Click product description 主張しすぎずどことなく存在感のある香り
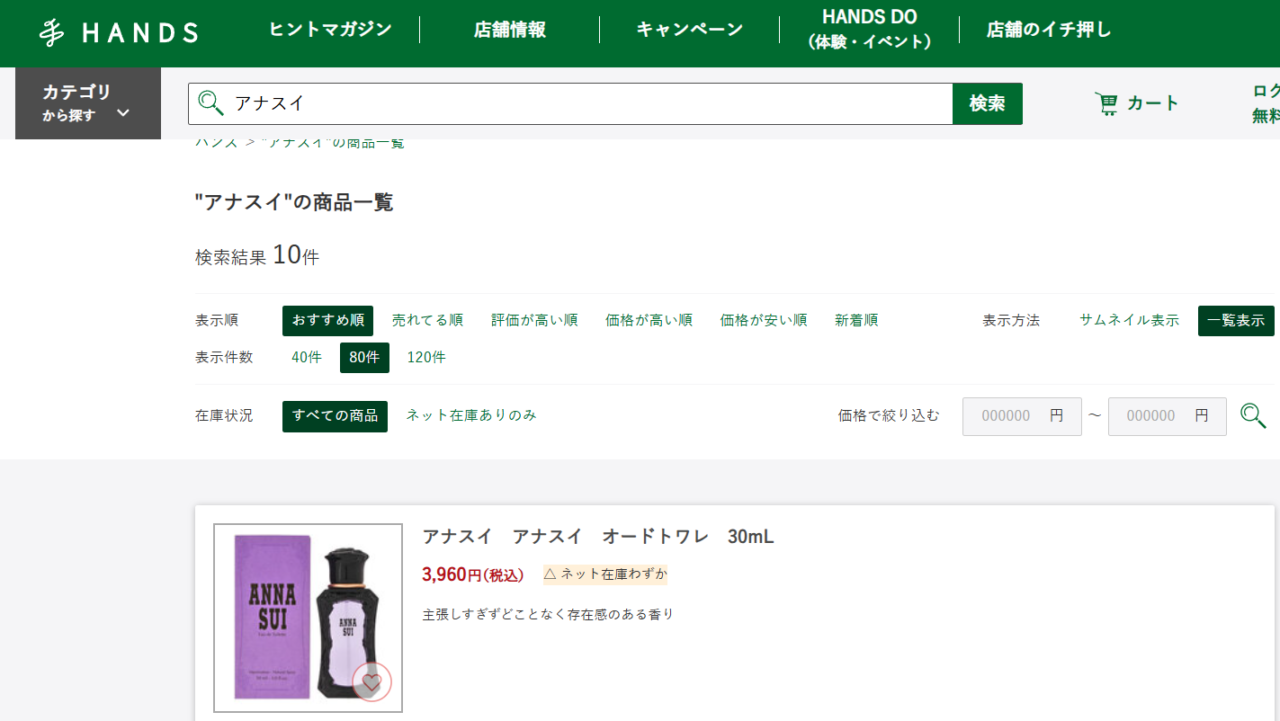This screenshot has width=1280, height=721. (548, 614)
